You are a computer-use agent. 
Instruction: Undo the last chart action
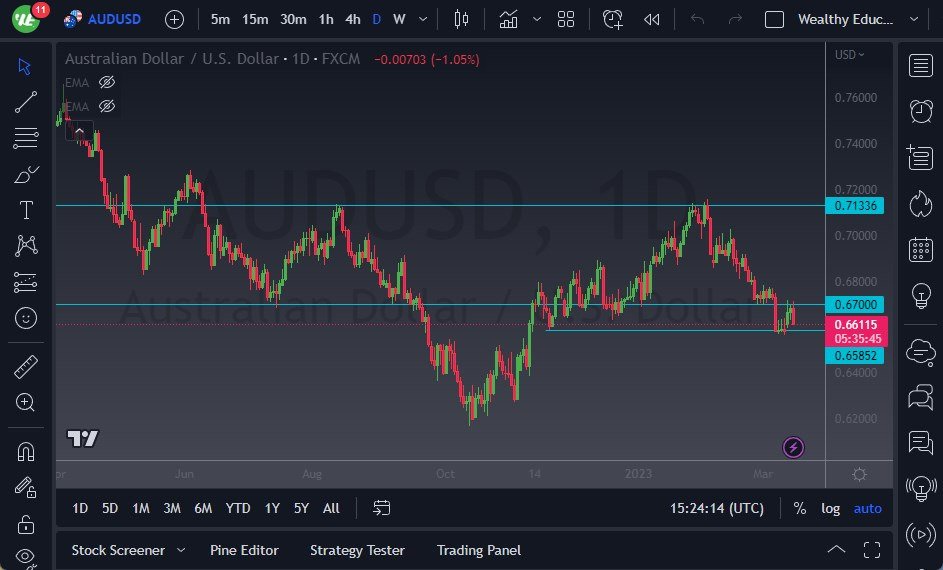coord(698,19)
